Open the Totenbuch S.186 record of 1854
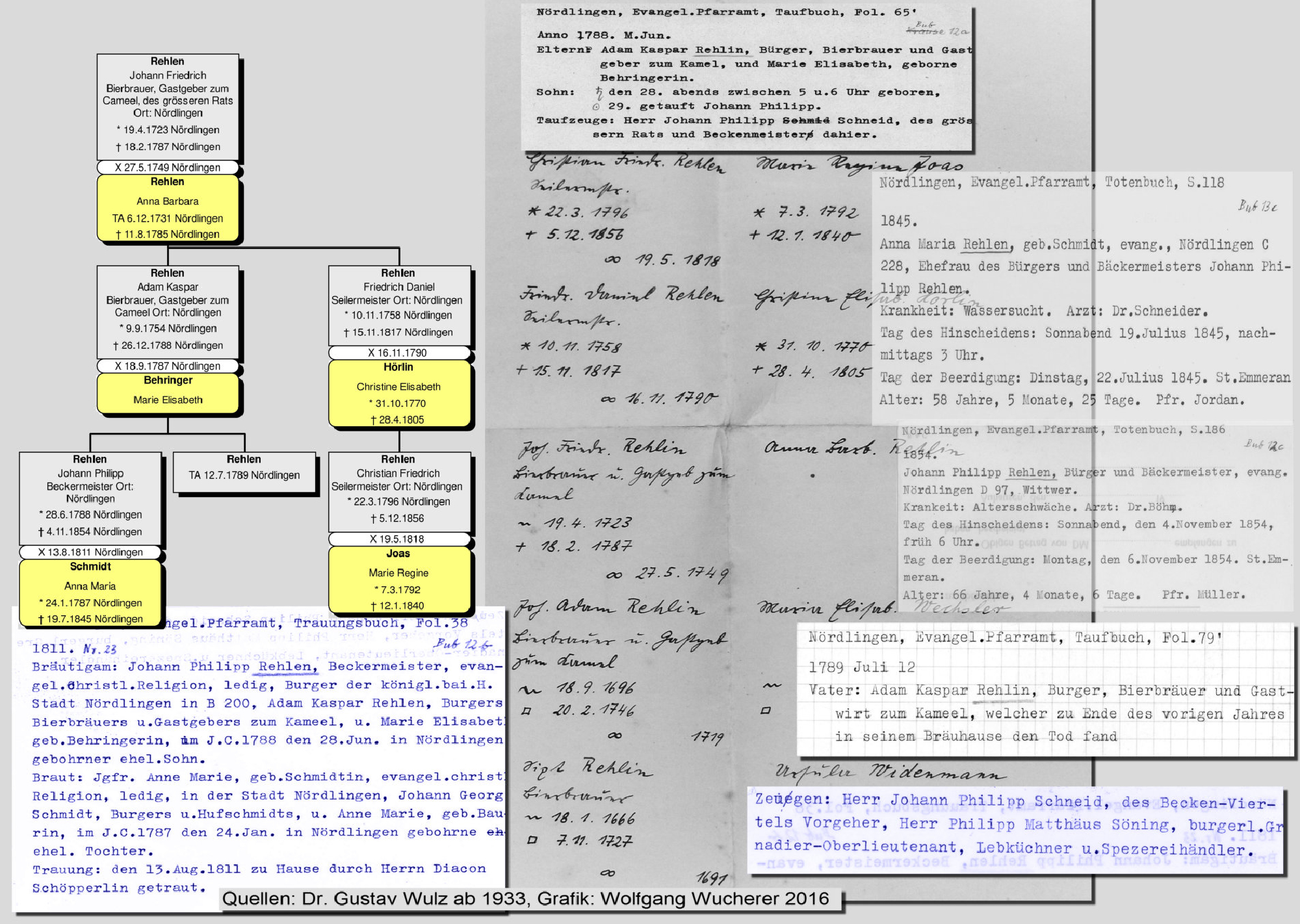This screenshot has width=1300, height=924. (1095, 517)
